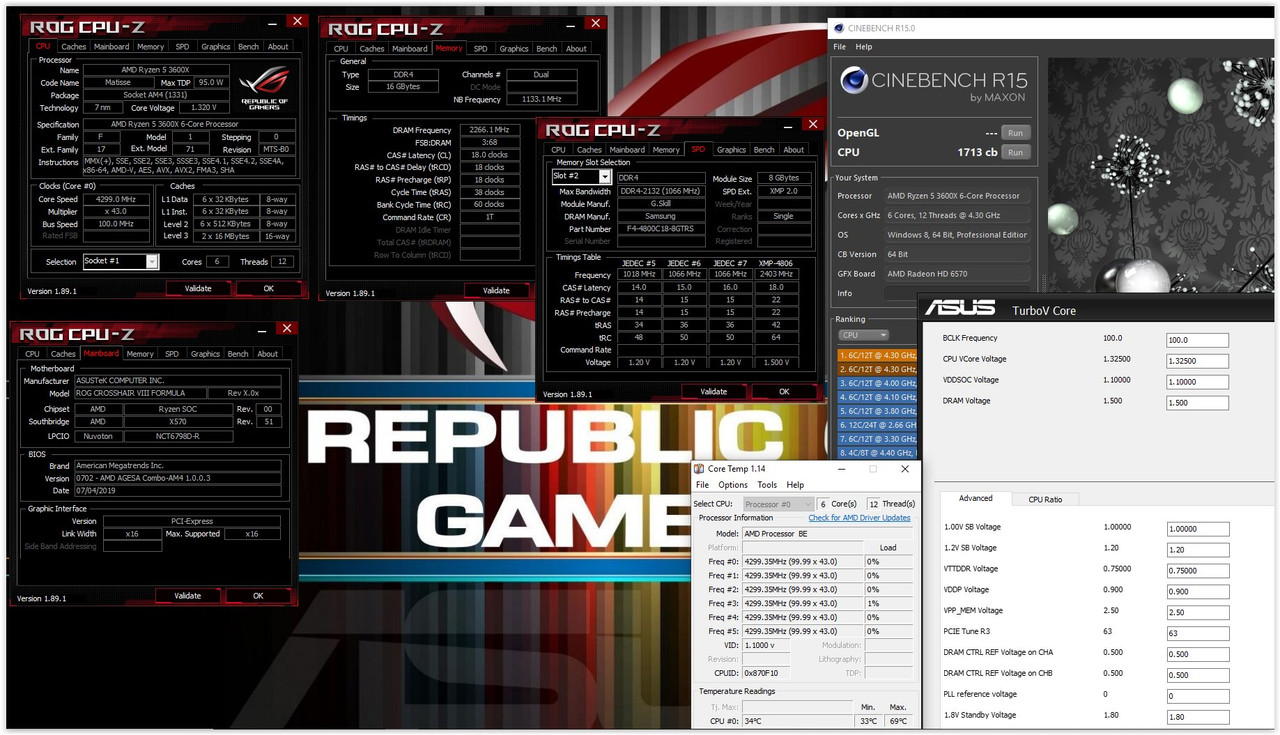This screenshot has height=735, width=1280.
Task: Select ranking entry '8. 4C/8T @ 4.40 GHz'
Action: pos(877,453)
